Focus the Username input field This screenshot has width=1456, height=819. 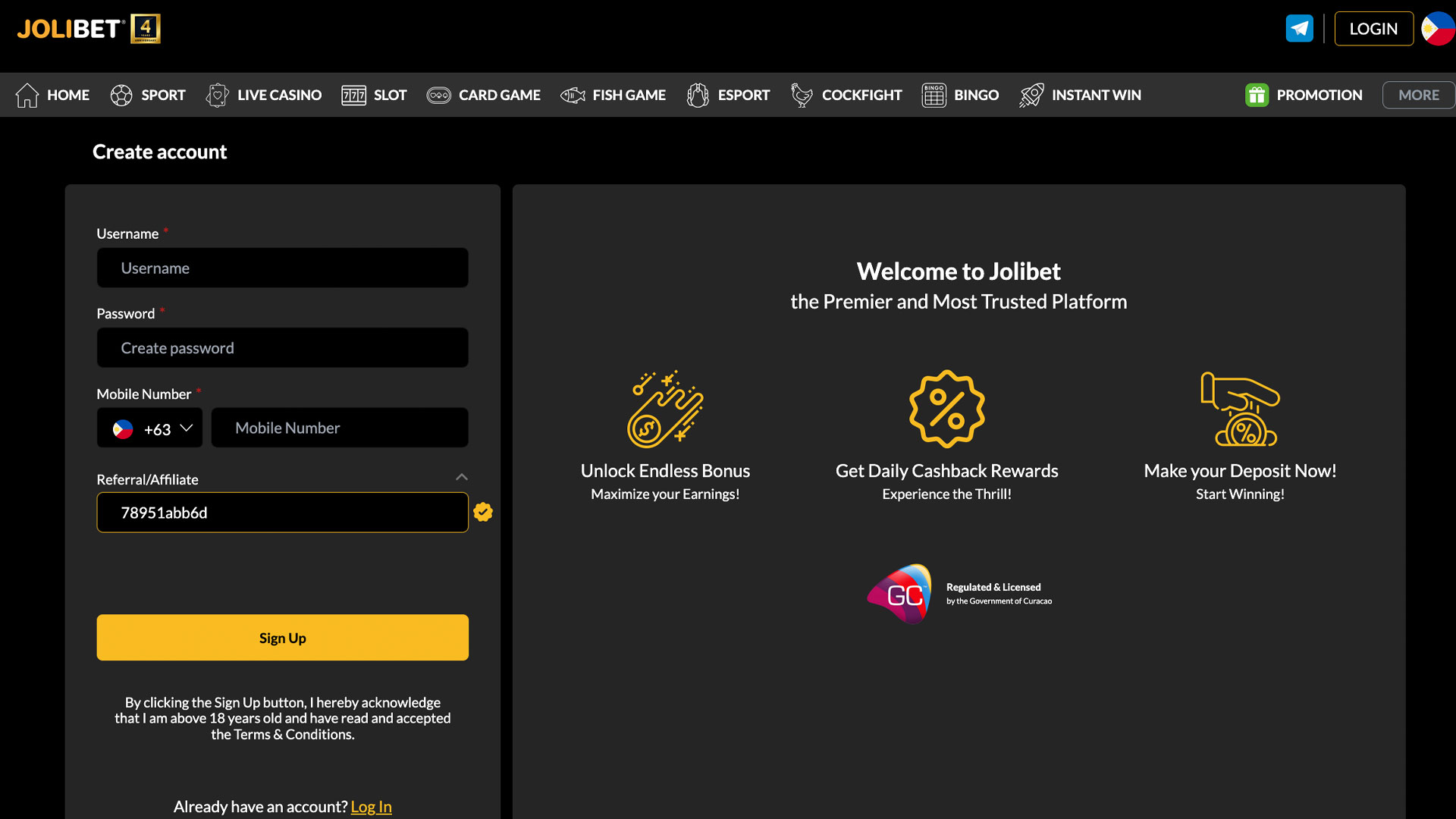[x=282, y=268]
